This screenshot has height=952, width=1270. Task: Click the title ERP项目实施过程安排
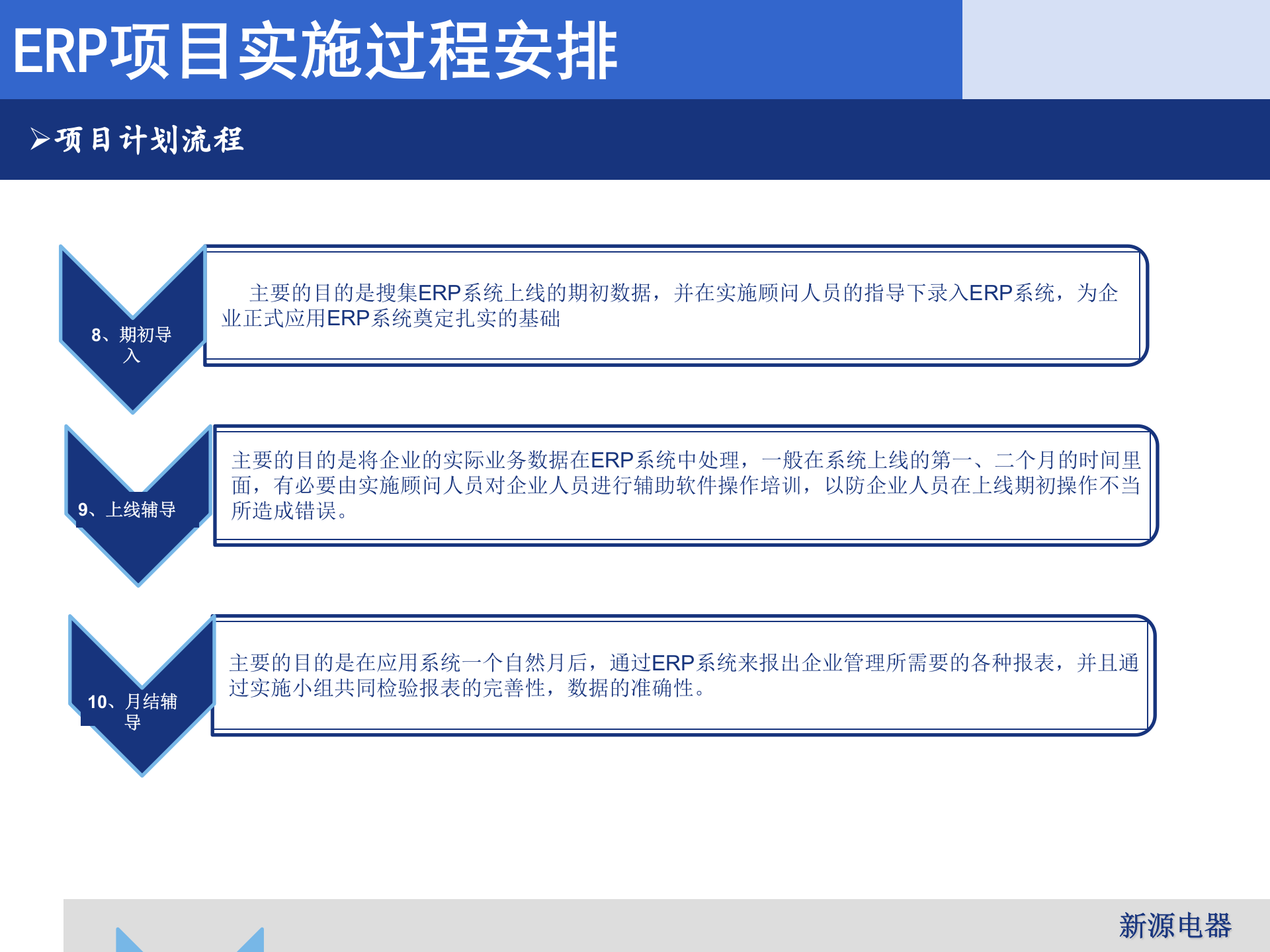click(x=317, y=50)
